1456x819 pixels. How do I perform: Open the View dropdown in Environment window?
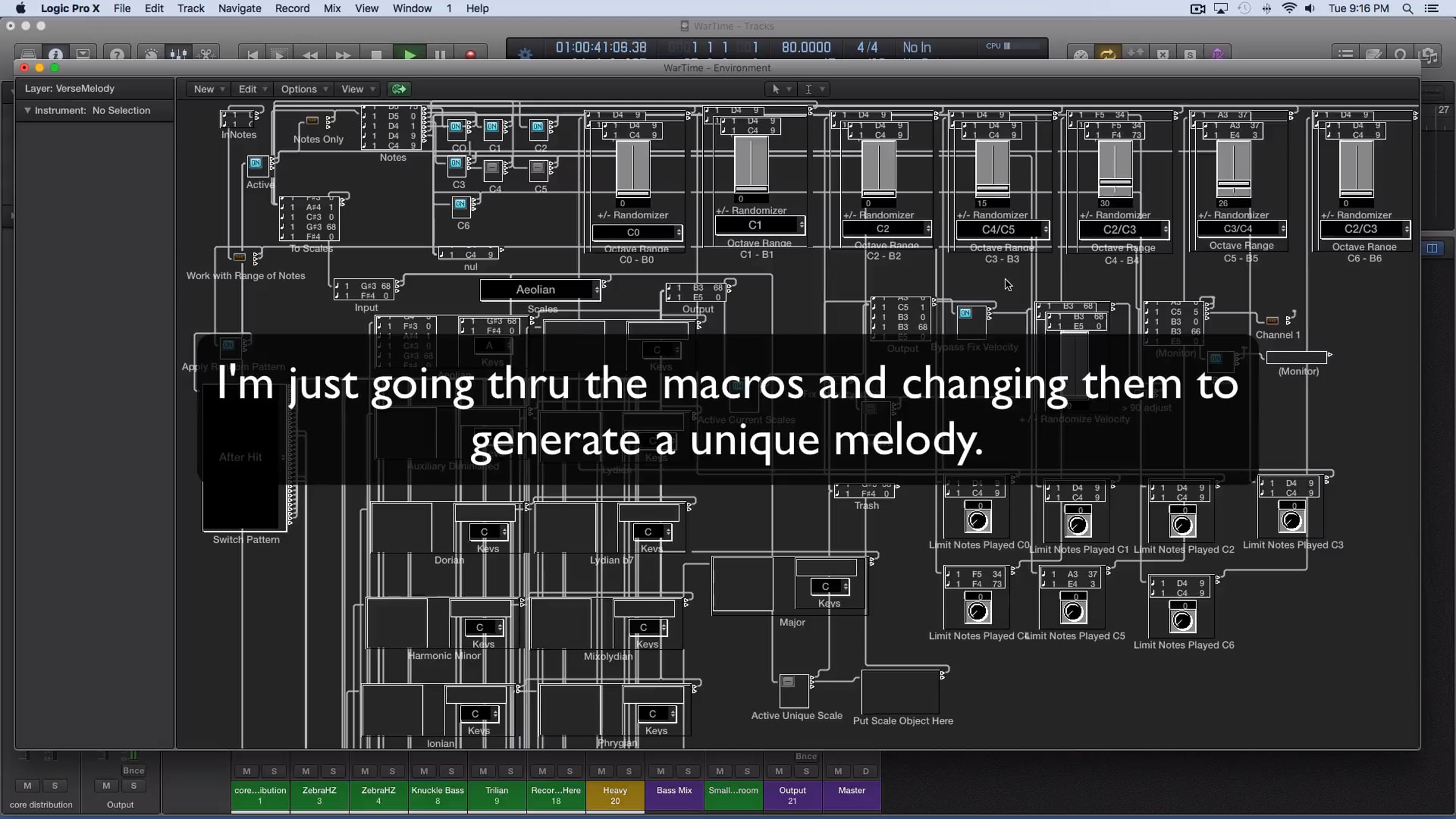358,89
